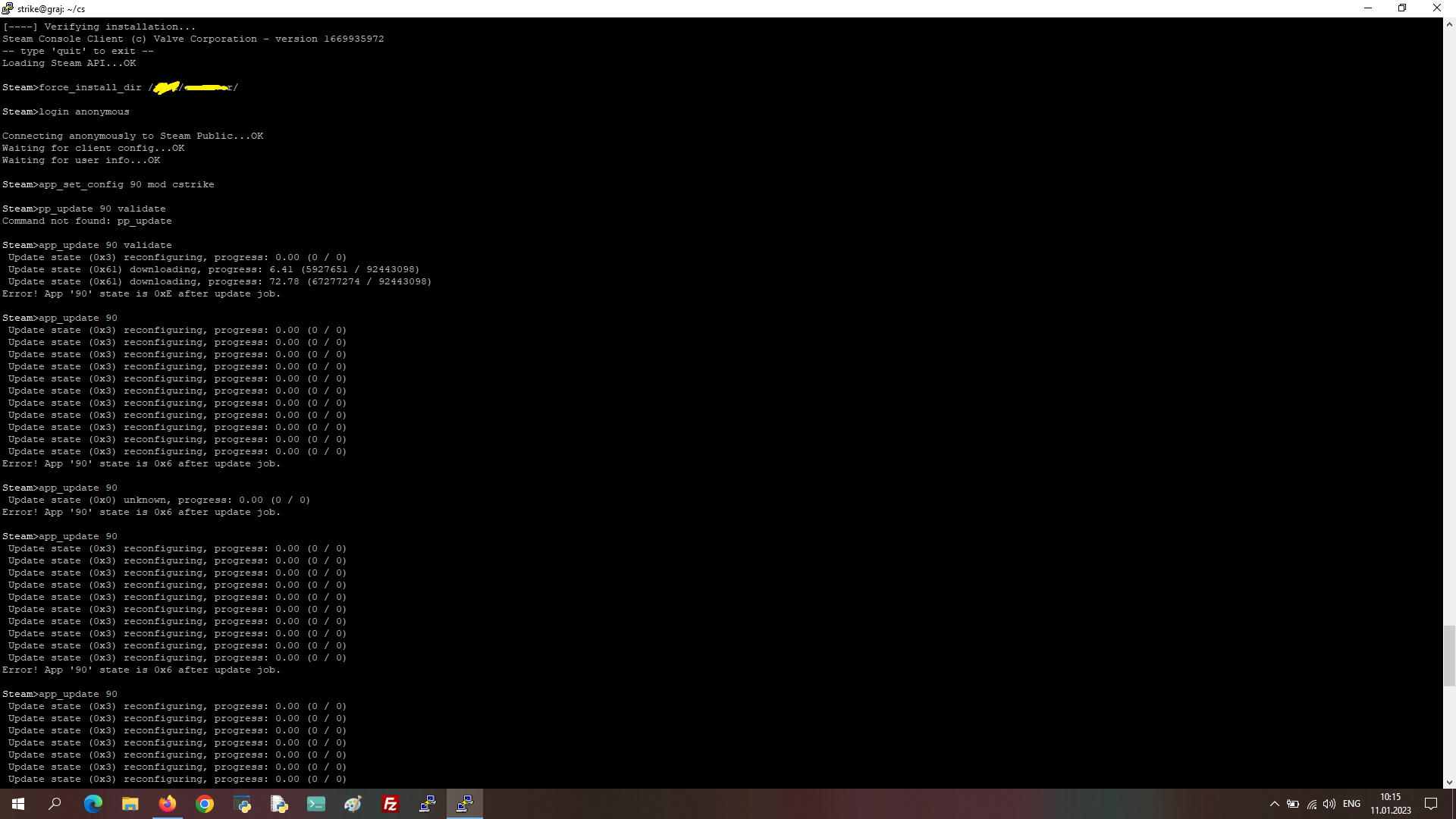Open the teal terminal app in taskbar
The width and height of the screenshot is (1456, 819).
316,804
